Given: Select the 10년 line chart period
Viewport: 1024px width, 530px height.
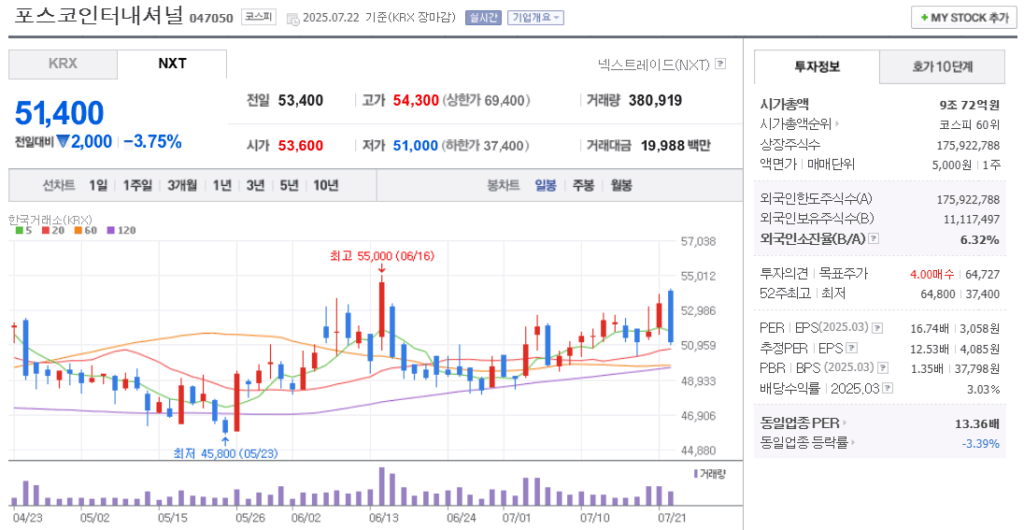Looking at the screenshot, I should (325, 185).
